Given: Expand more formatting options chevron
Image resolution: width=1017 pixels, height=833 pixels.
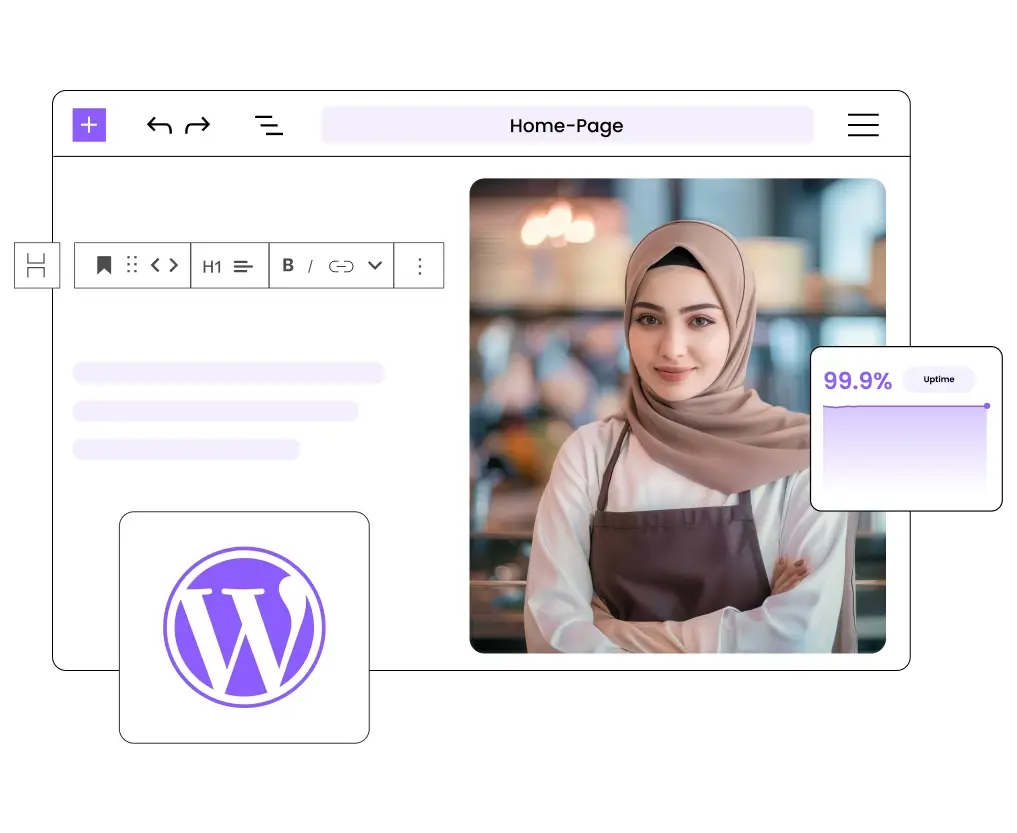Looking at the screenshot, I should coord(375,265).
